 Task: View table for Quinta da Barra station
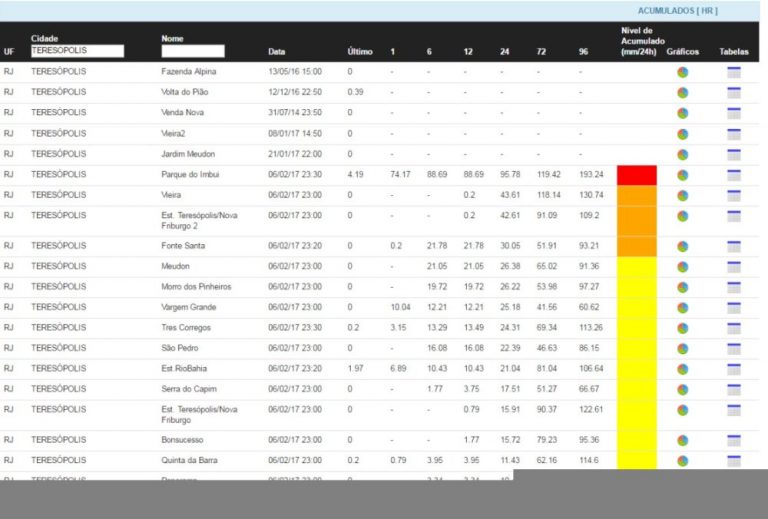pos(733,460)
